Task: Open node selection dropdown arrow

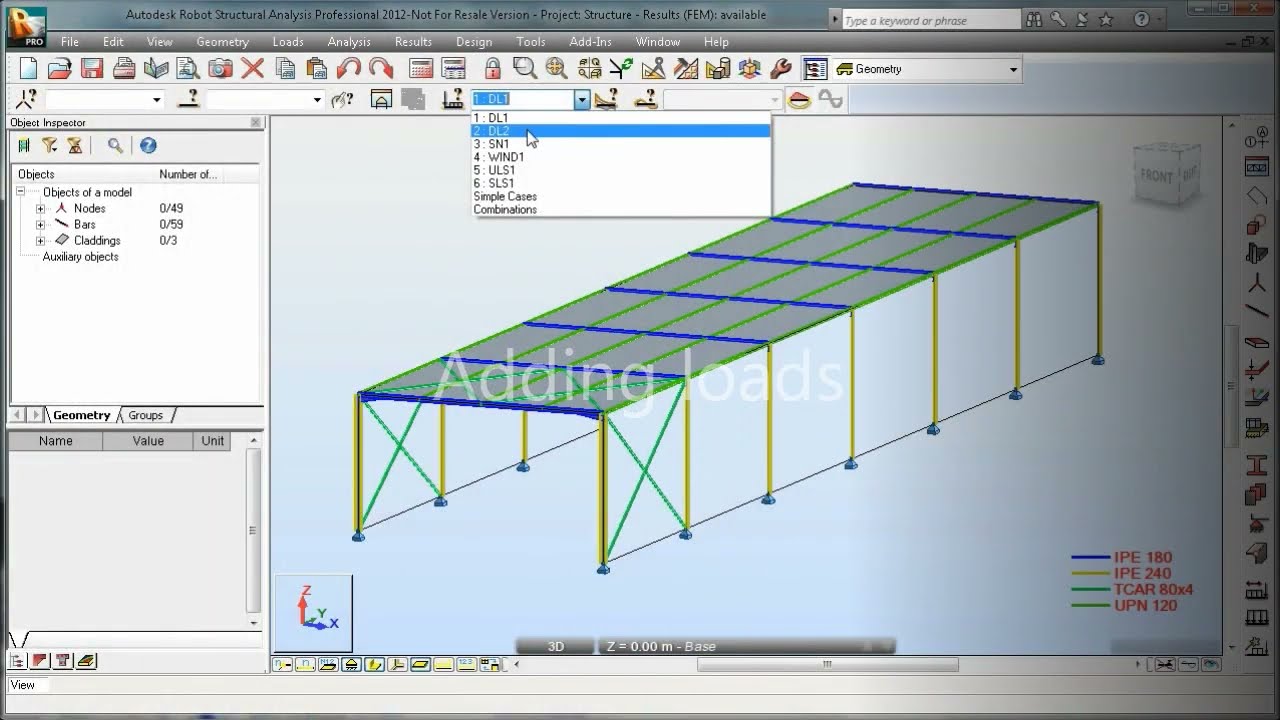Action: 156,99
